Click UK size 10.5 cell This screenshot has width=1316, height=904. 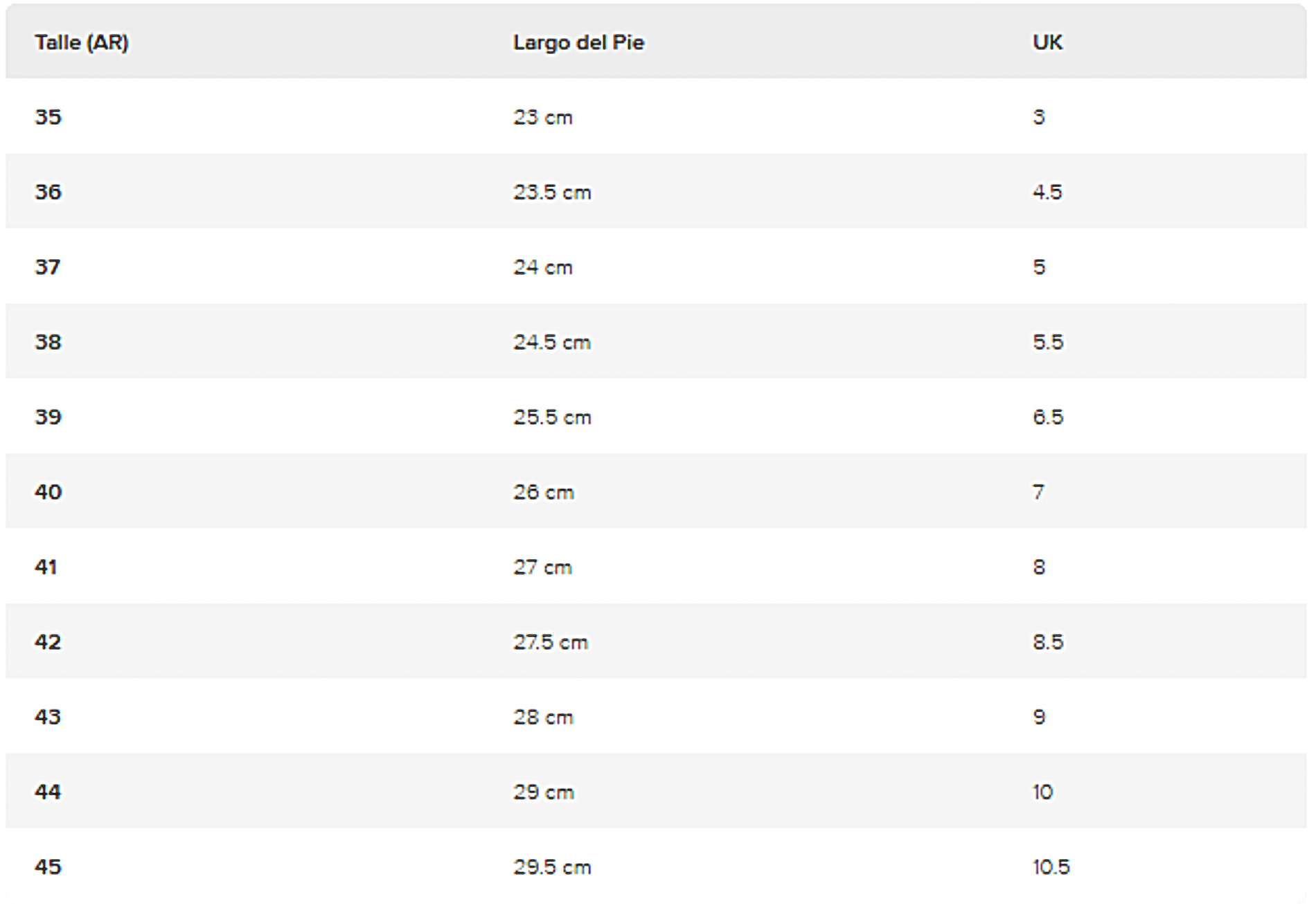click(x=1051, y=867)
